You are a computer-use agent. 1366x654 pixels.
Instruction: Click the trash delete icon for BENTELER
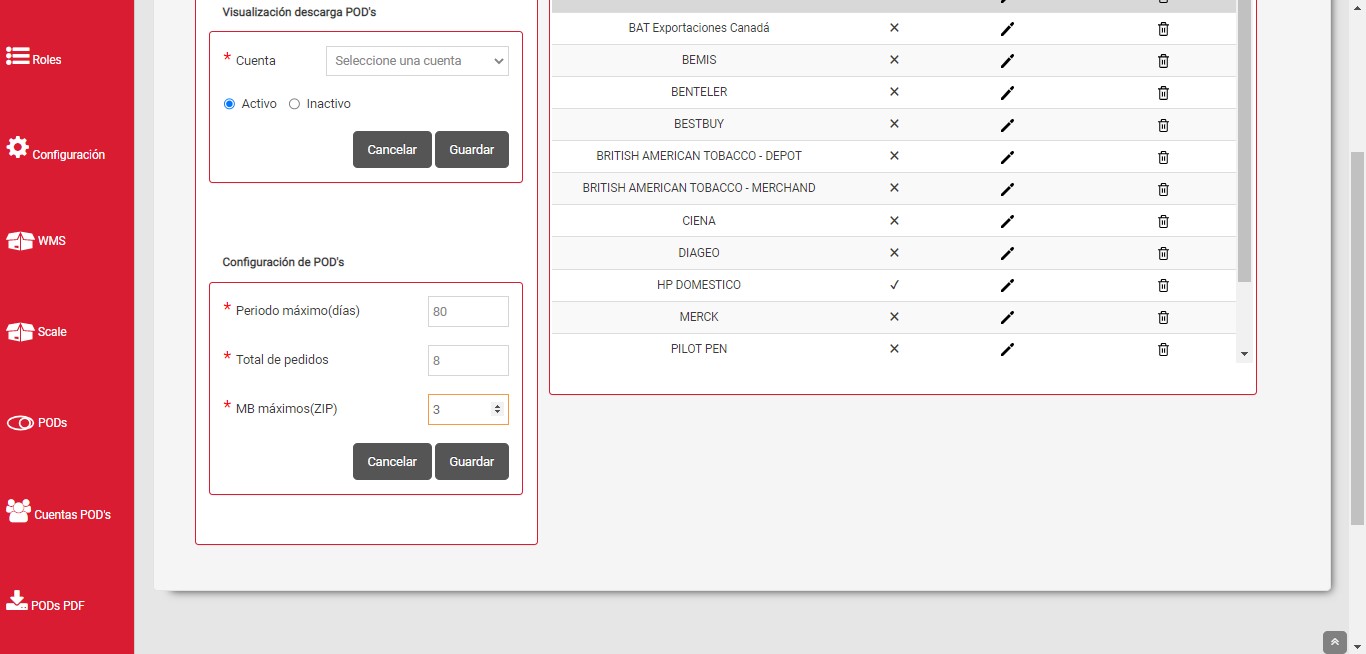coord(1163,93)
